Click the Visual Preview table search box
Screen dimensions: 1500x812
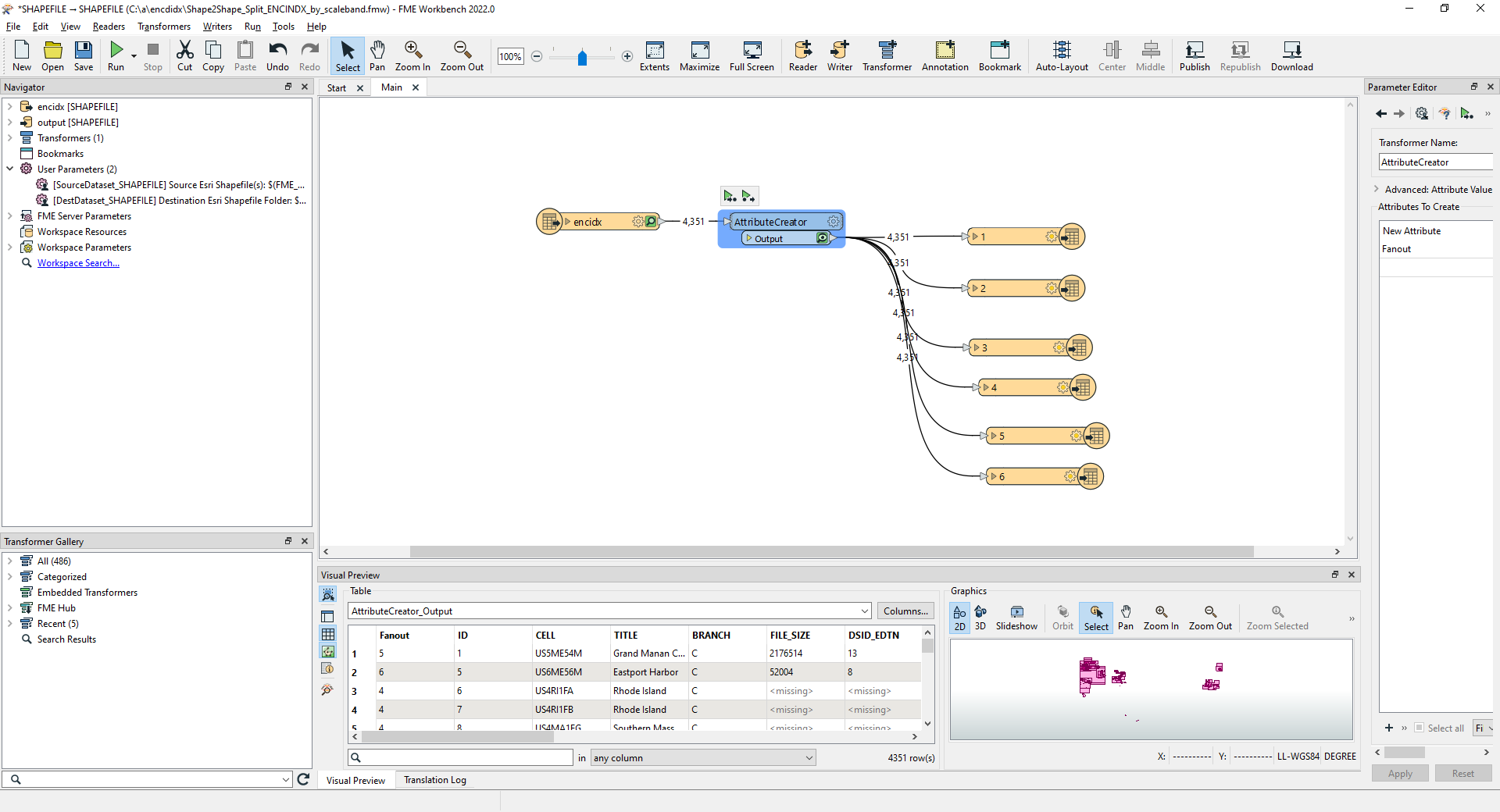(461, 757)
